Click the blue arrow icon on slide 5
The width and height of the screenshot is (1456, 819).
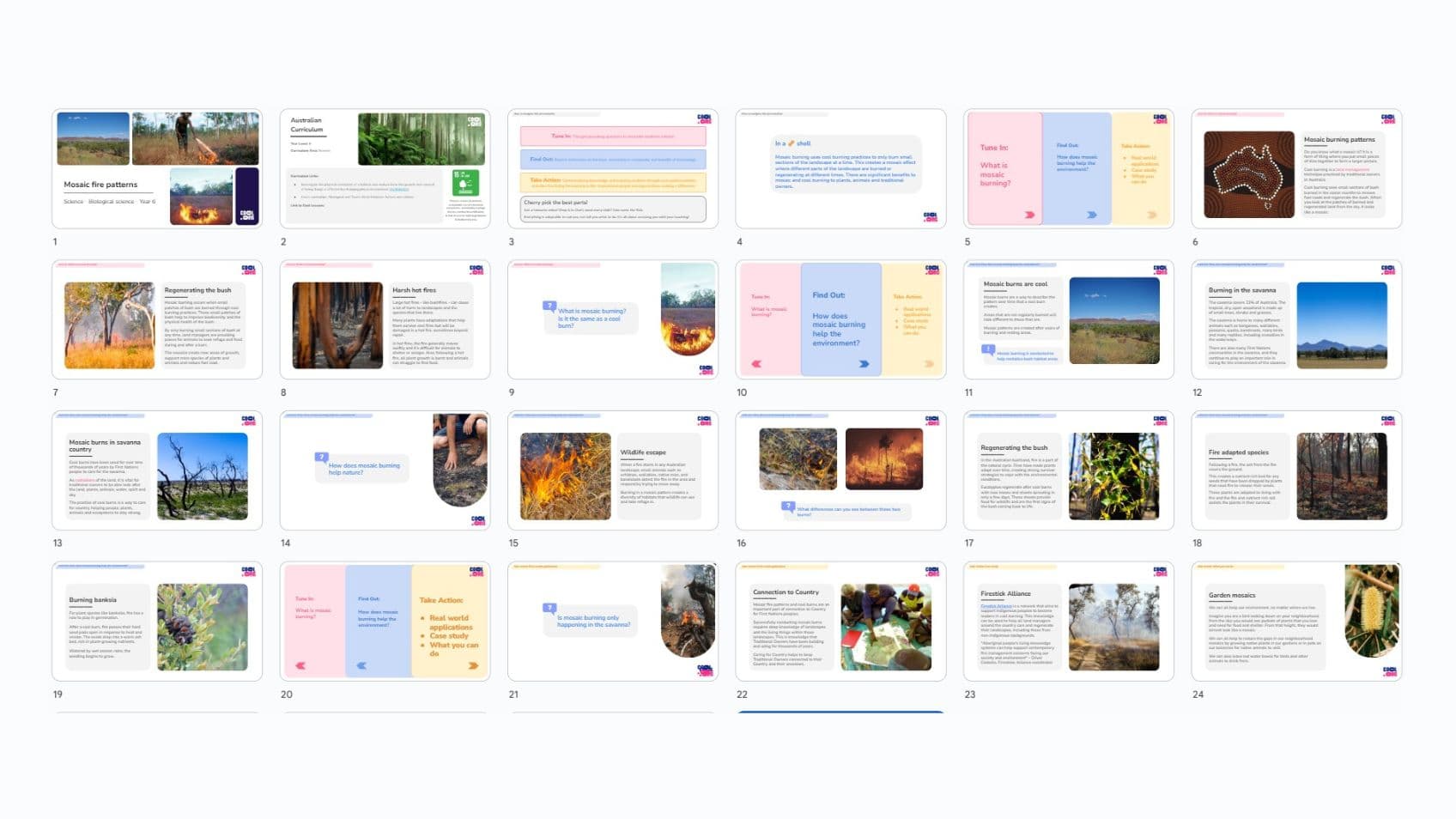coord(1092,215)
